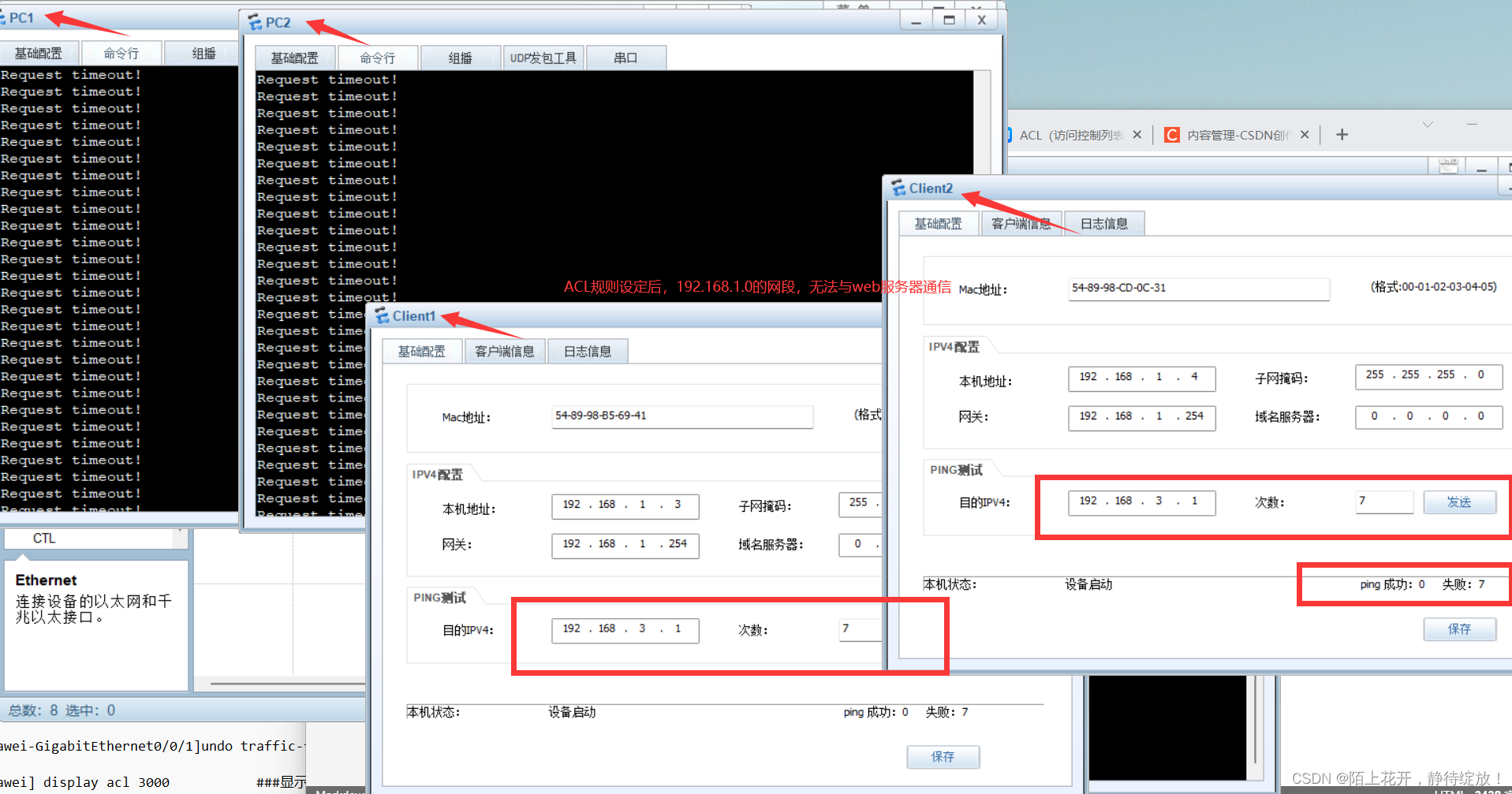Image resolution: width=1512 pixels, height=794 pixels.
Task: Click display acl 3000 command text
Action: [x=106, y=782]
